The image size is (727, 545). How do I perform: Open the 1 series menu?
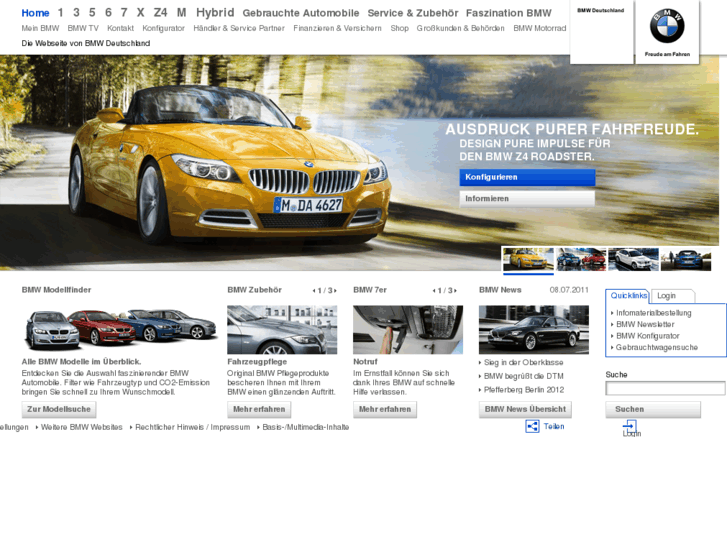click(x=60, y=13)
